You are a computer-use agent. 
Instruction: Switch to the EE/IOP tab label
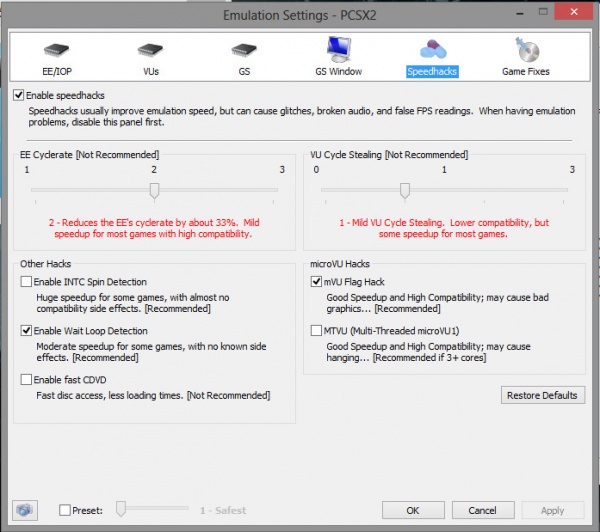[57, 72]
